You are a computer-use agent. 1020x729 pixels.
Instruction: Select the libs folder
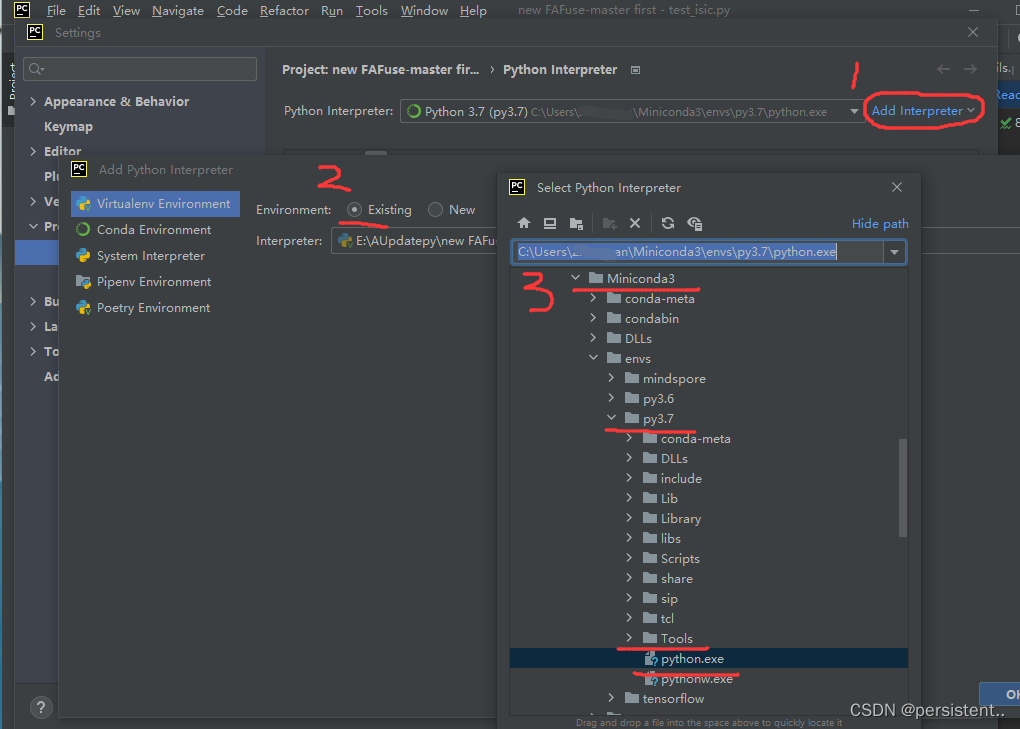[x=670, y=538]
